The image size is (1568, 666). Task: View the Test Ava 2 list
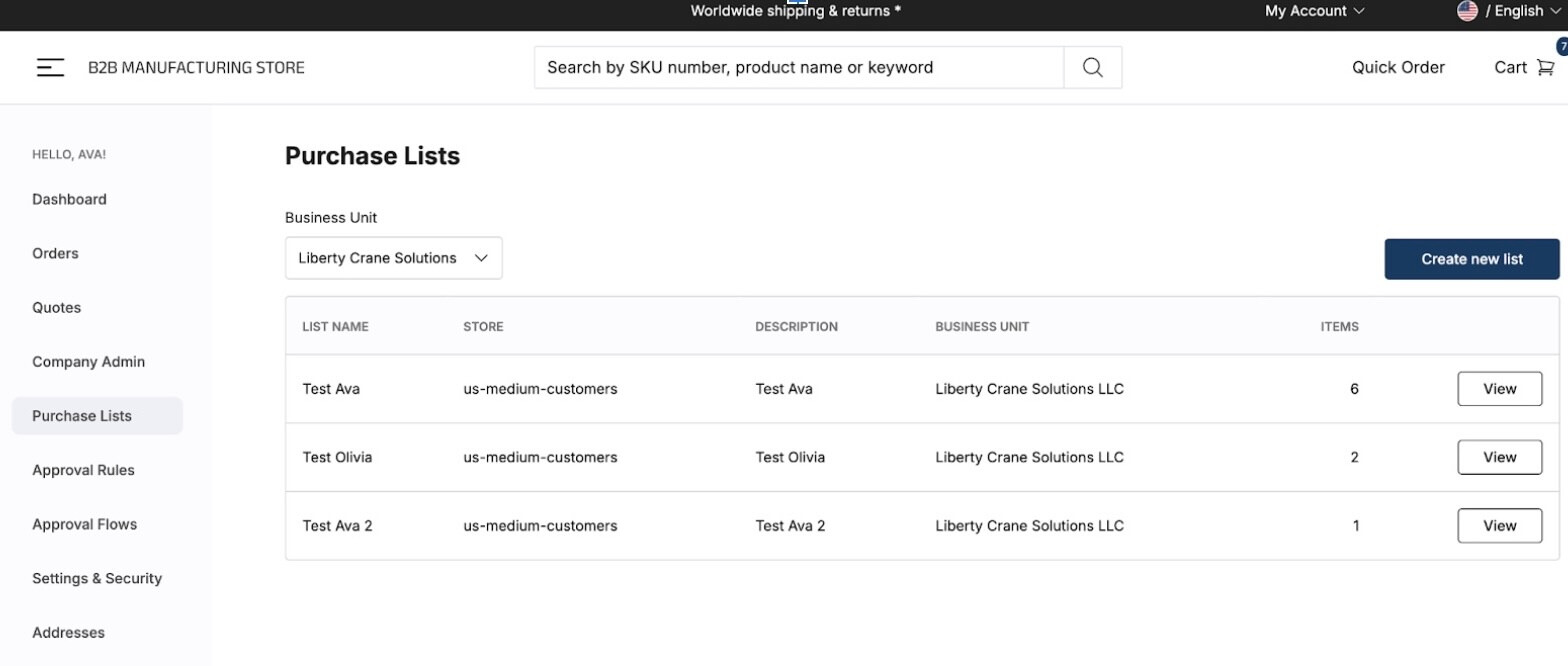click(1499, 526)
